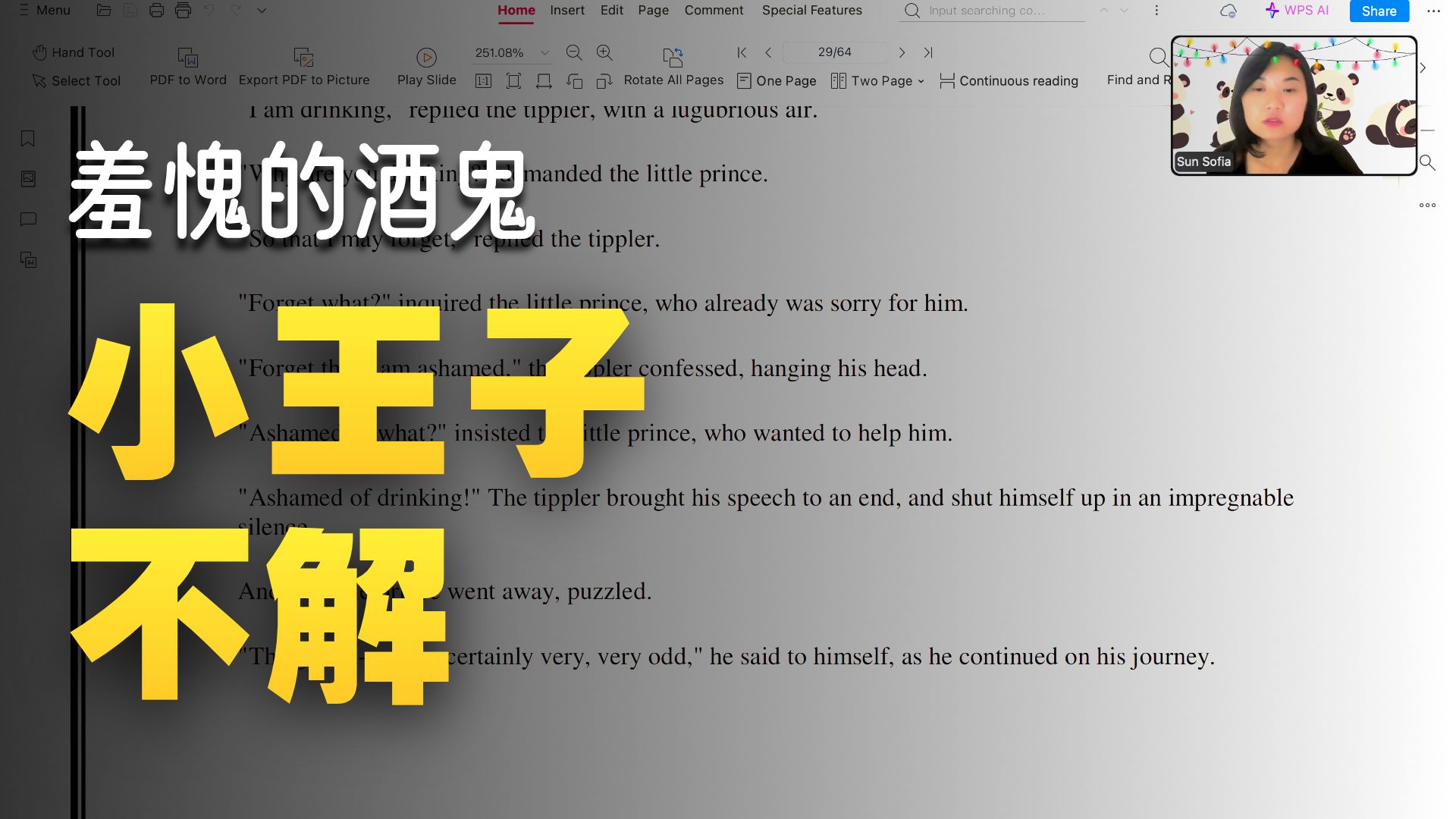Expand the quick access toolbar dropdown
The image size is (1456, 819).
coord(262,11)
